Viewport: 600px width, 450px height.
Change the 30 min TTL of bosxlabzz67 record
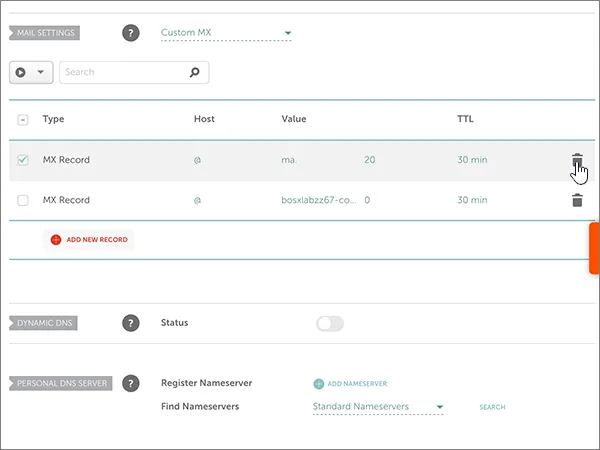(x=472, y=200)
